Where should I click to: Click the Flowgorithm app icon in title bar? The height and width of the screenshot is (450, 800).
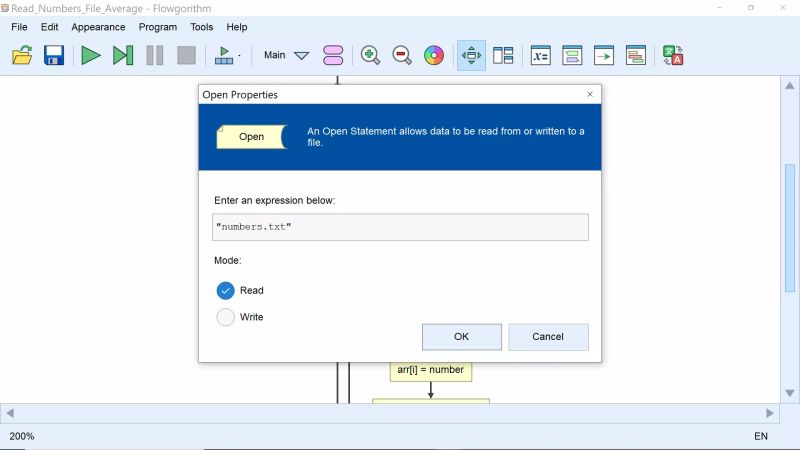tap(5, 8)
